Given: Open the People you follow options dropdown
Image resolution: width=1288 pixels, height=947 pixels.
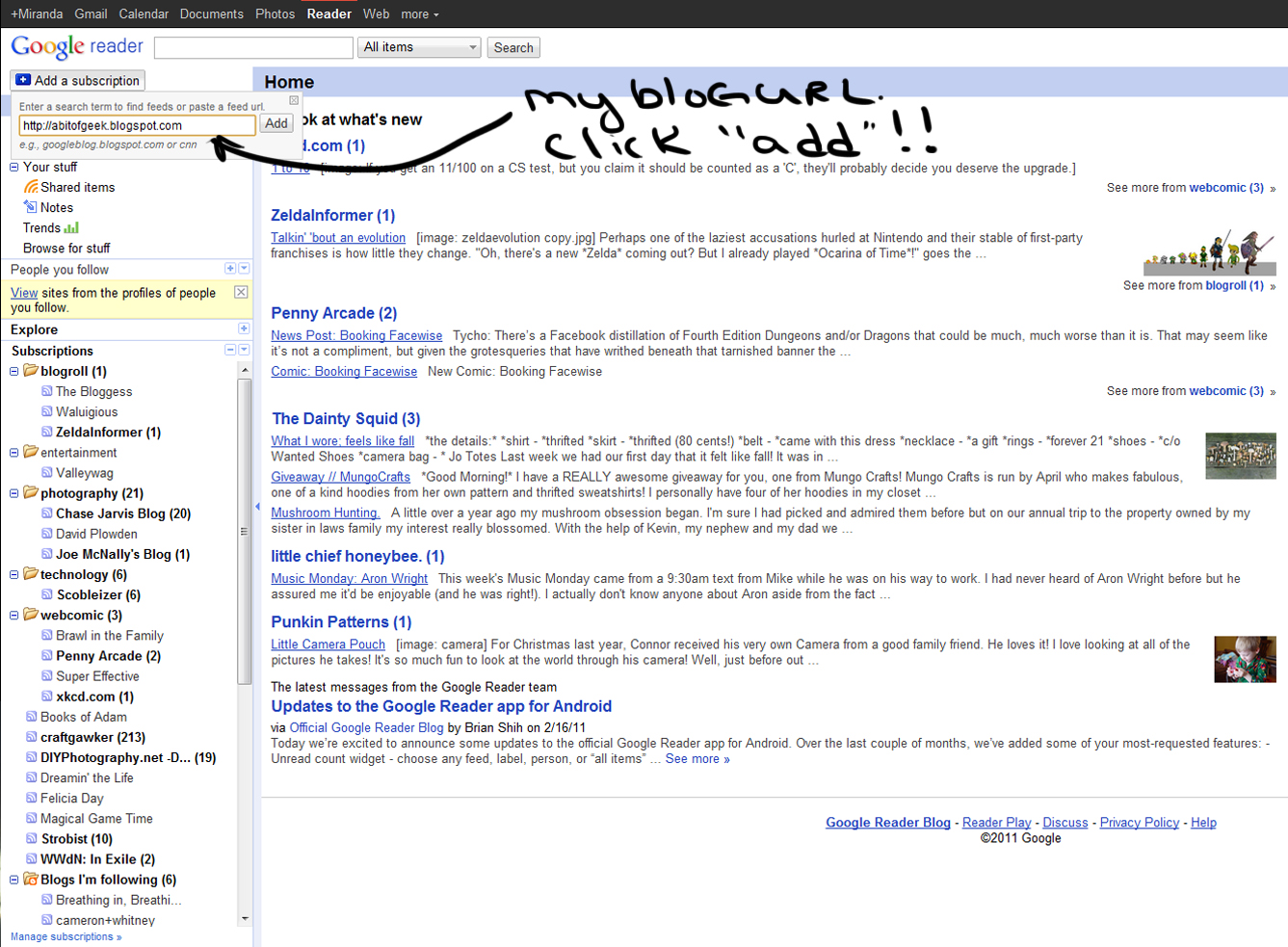Looking at the screenshot, I should coord(244,269).
